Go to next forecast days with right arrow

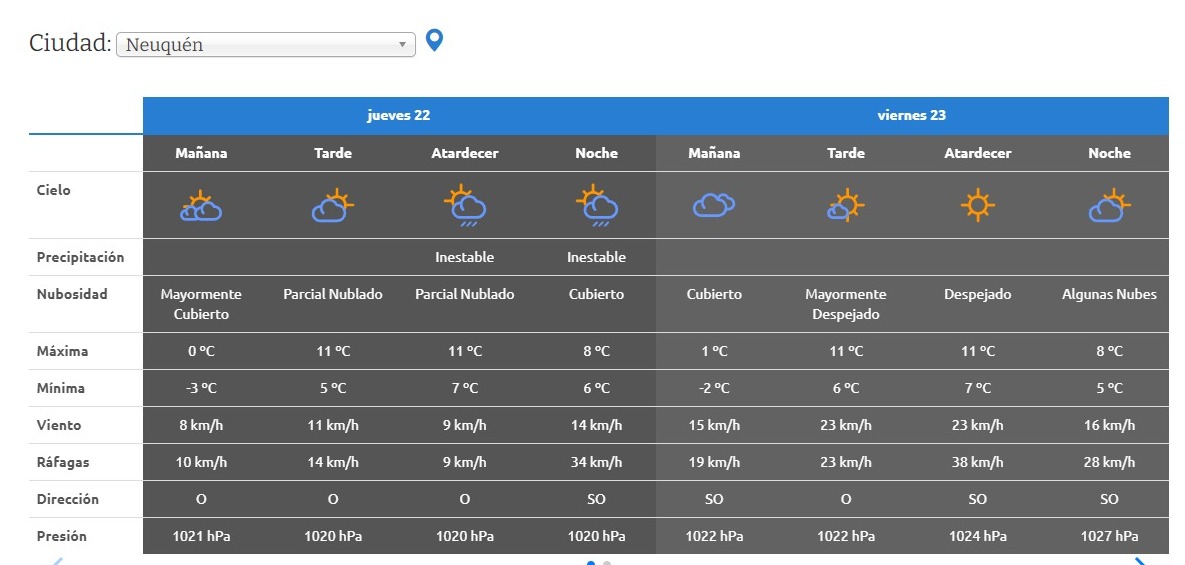[1140, 561]
